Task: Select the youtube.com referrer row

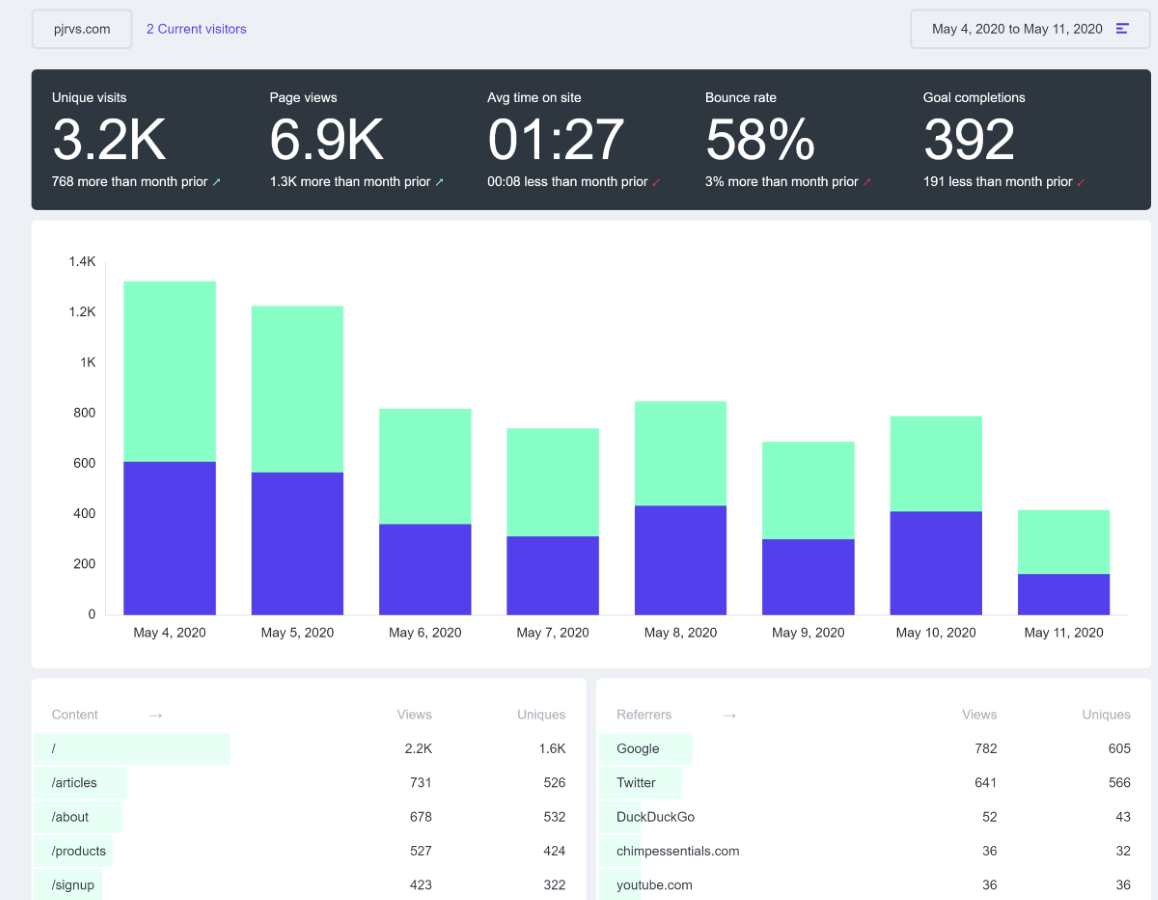Action: tap(874, 884)
